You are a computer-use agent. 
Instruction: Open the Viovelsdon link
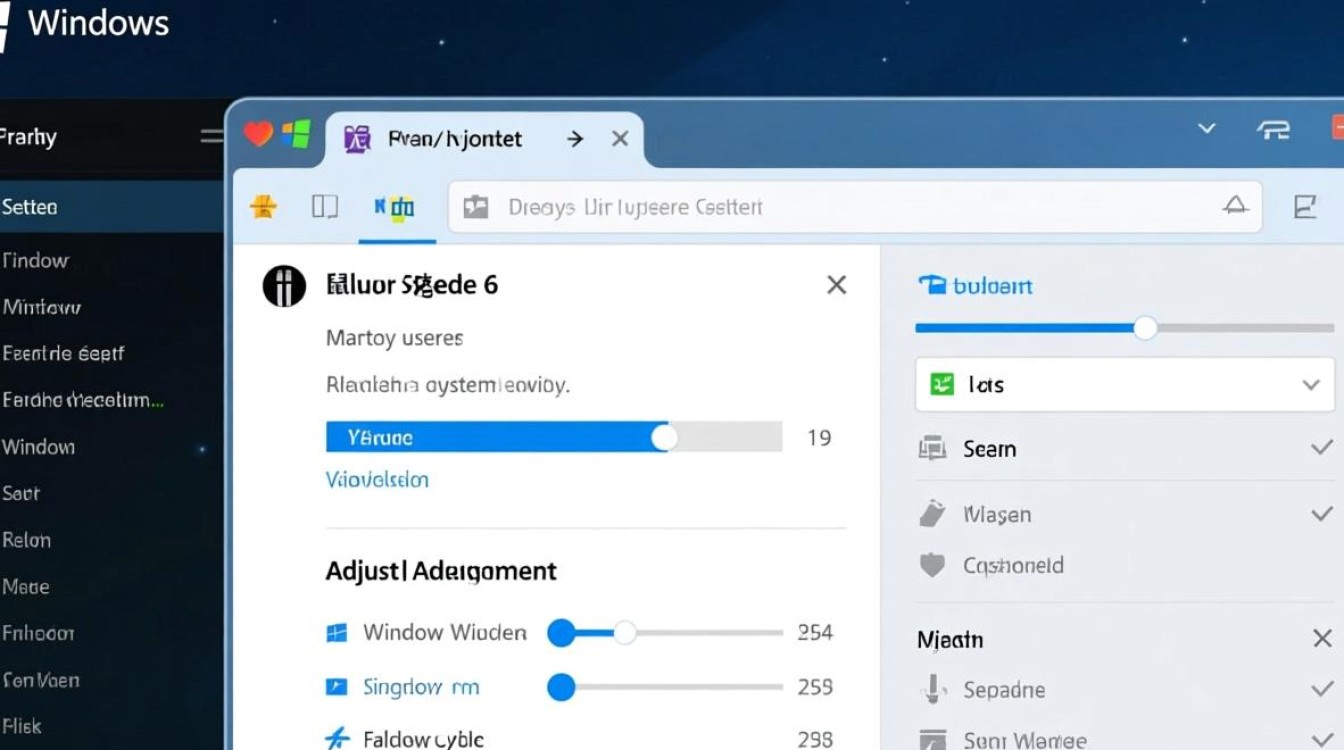[x=378, y=479]
